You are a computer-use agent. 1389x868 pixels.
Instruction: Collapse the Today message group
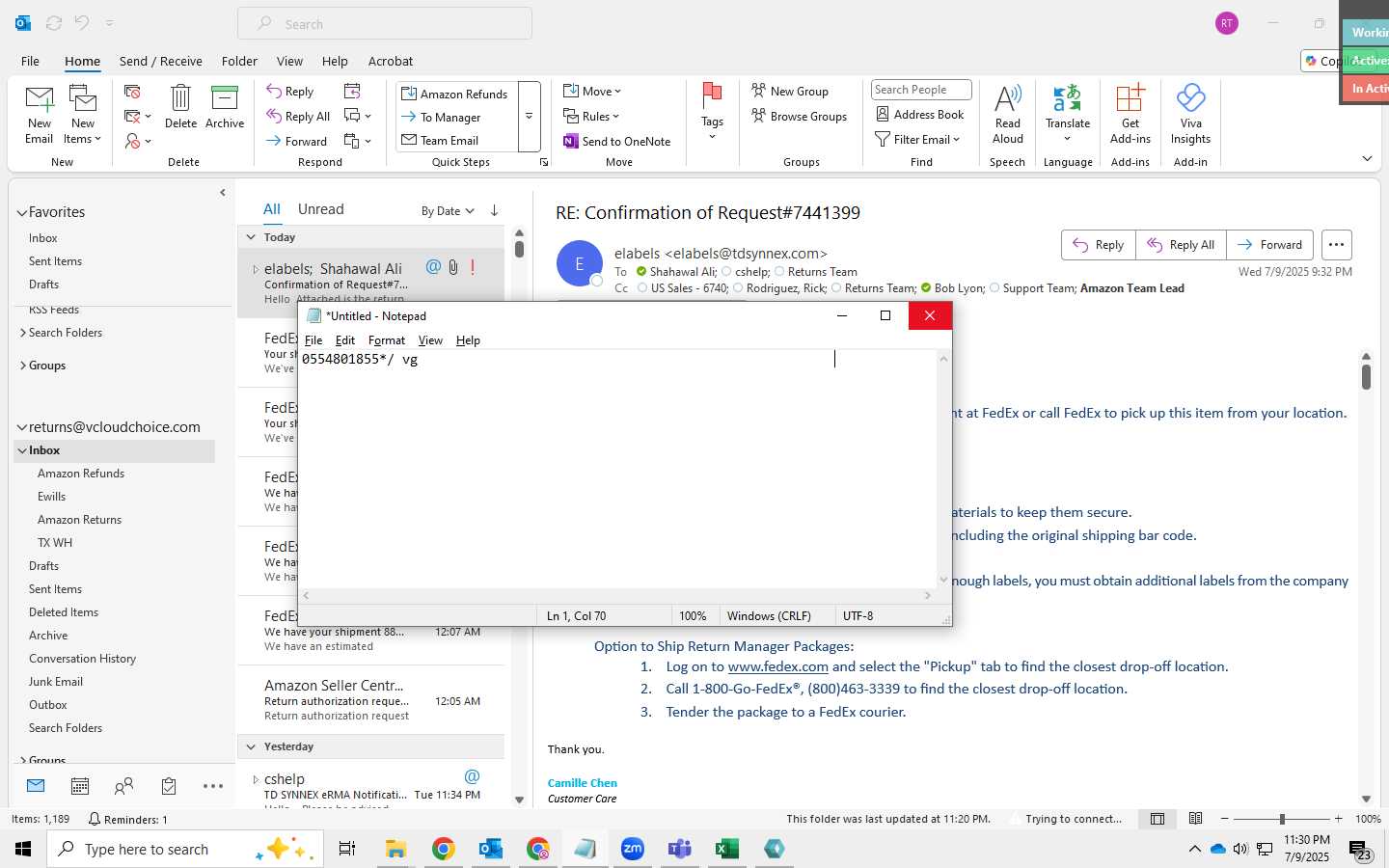pos(251,237)
